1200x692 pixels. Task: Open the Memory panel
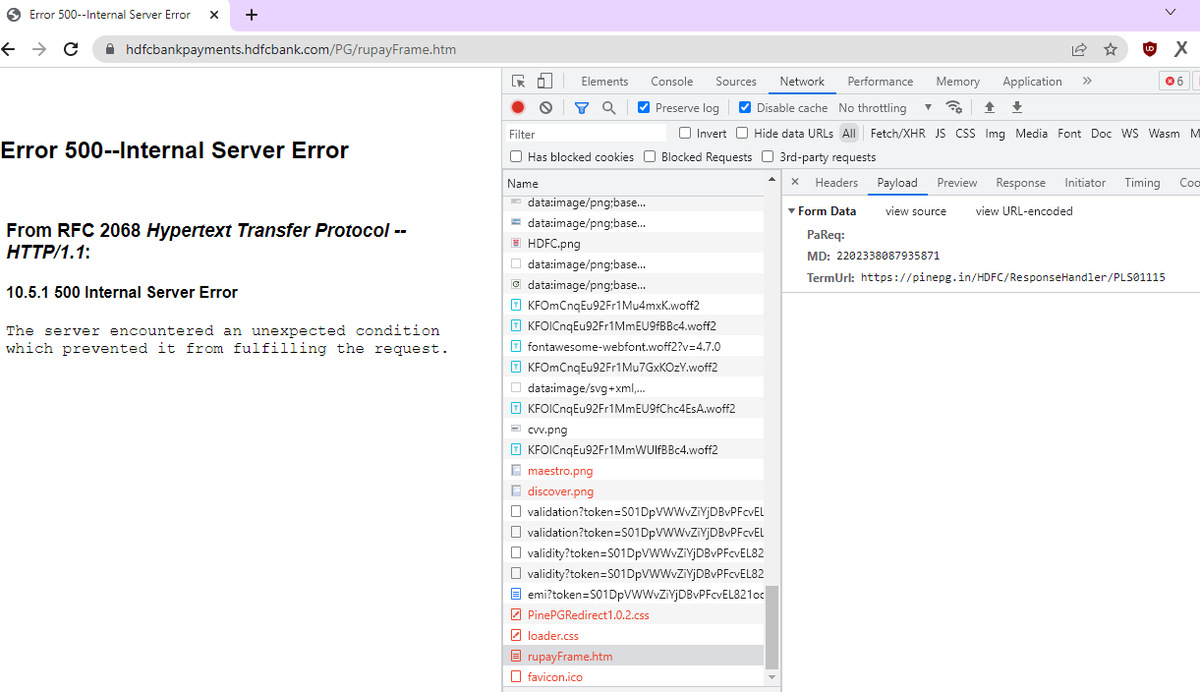tap(958, 81)
